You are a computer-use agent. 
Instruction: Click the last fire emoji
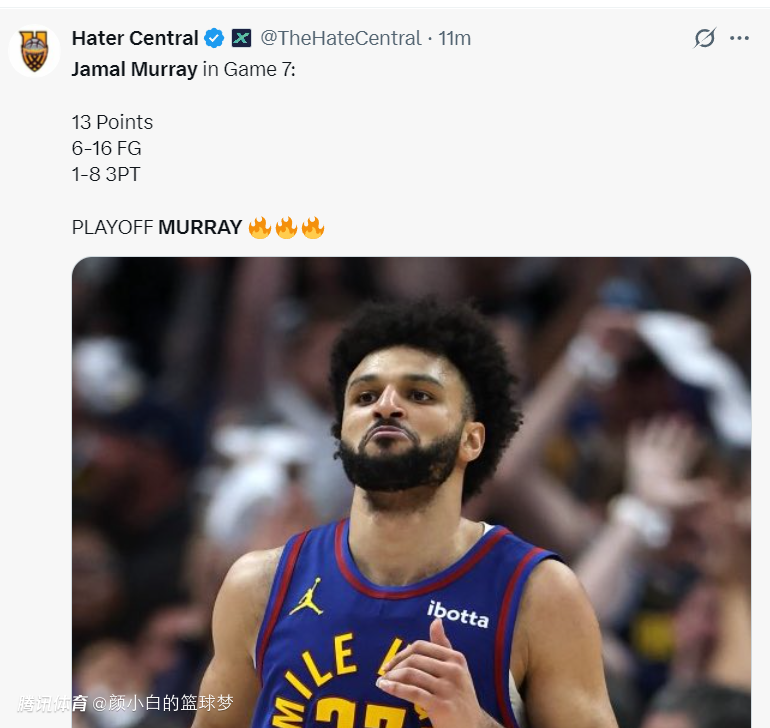(x=313, y=227)
